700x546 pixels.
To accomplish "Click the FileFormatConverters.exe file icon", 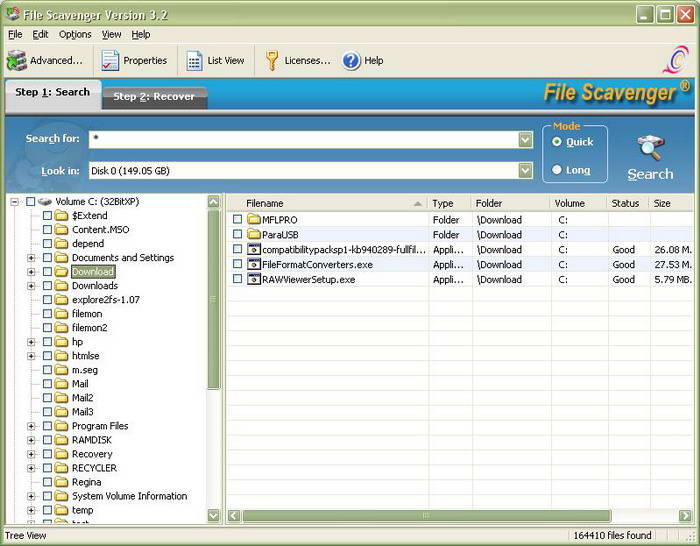I will 254,264.
